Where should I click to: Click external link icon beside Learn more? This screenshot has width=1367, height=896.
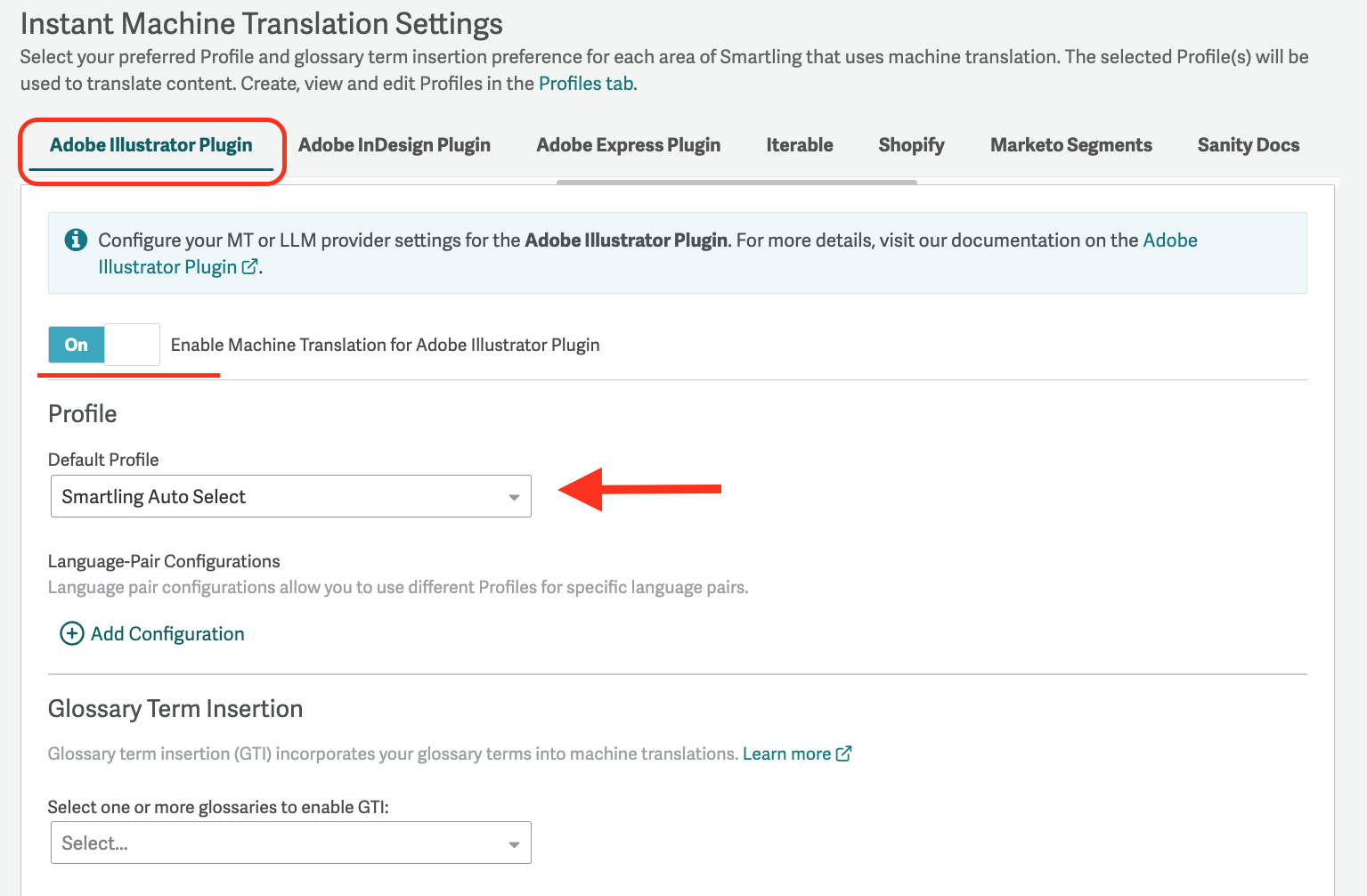pyautogui.click(x=843, y=753)
